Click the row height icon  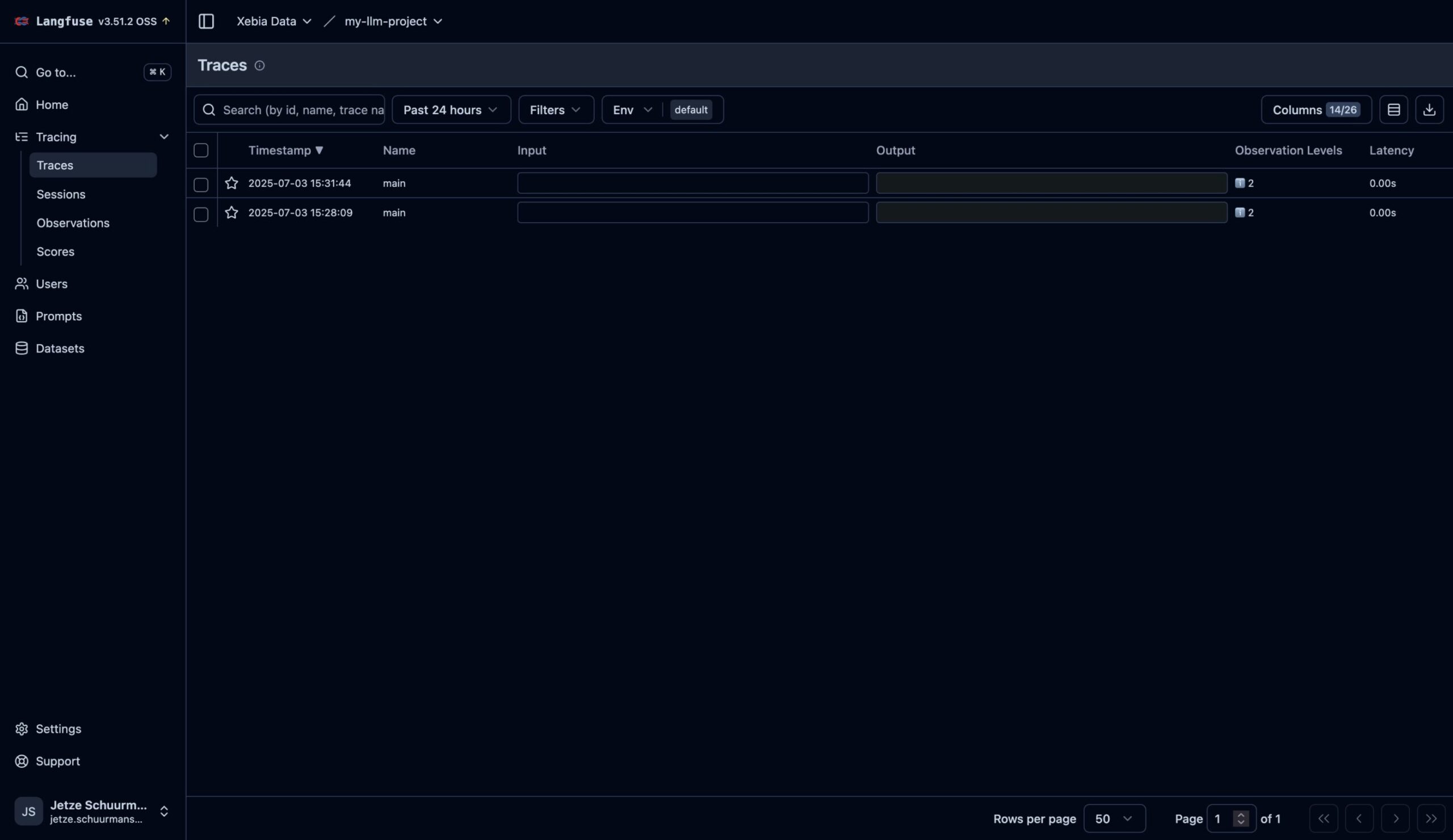[1393, 110]
